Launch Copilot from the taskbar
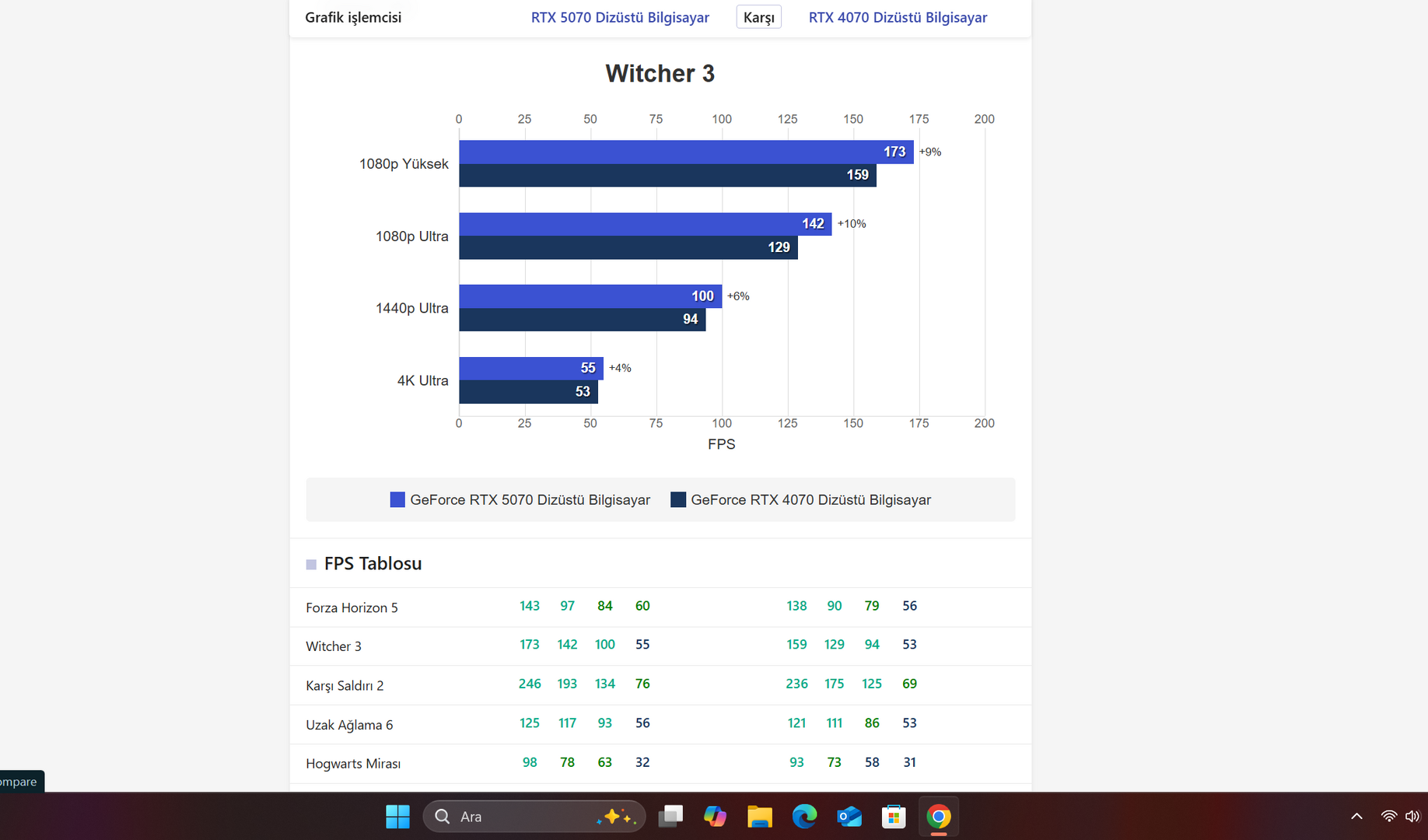The image size is (1428, 840). (715, 817)
